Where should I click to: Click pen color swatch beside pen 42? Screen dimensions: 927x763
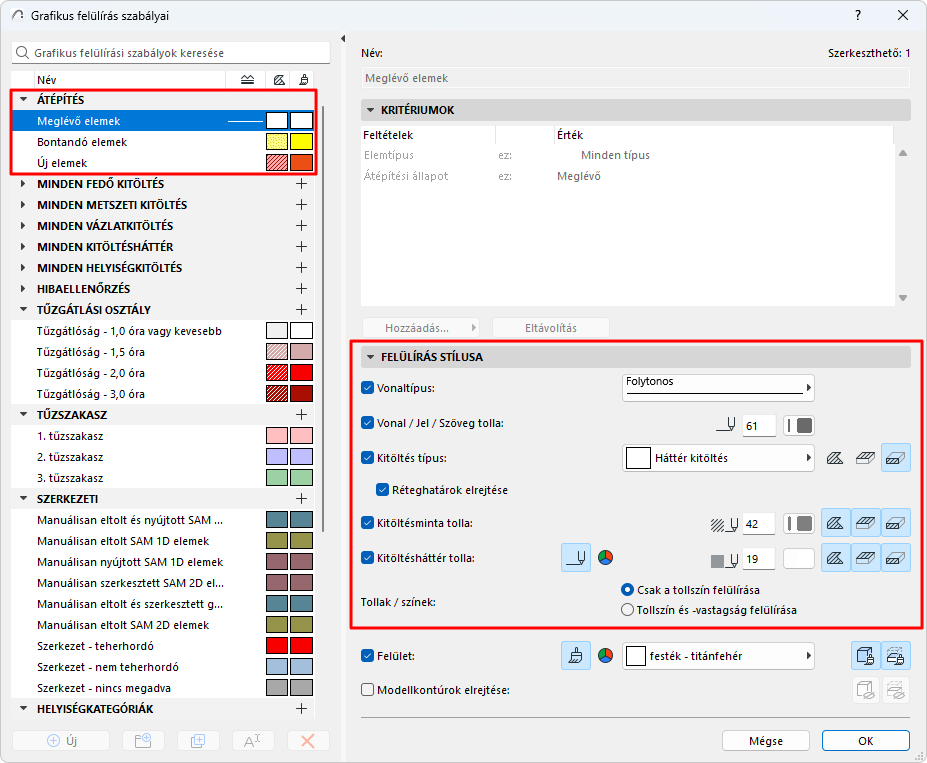tap(799, 524)
